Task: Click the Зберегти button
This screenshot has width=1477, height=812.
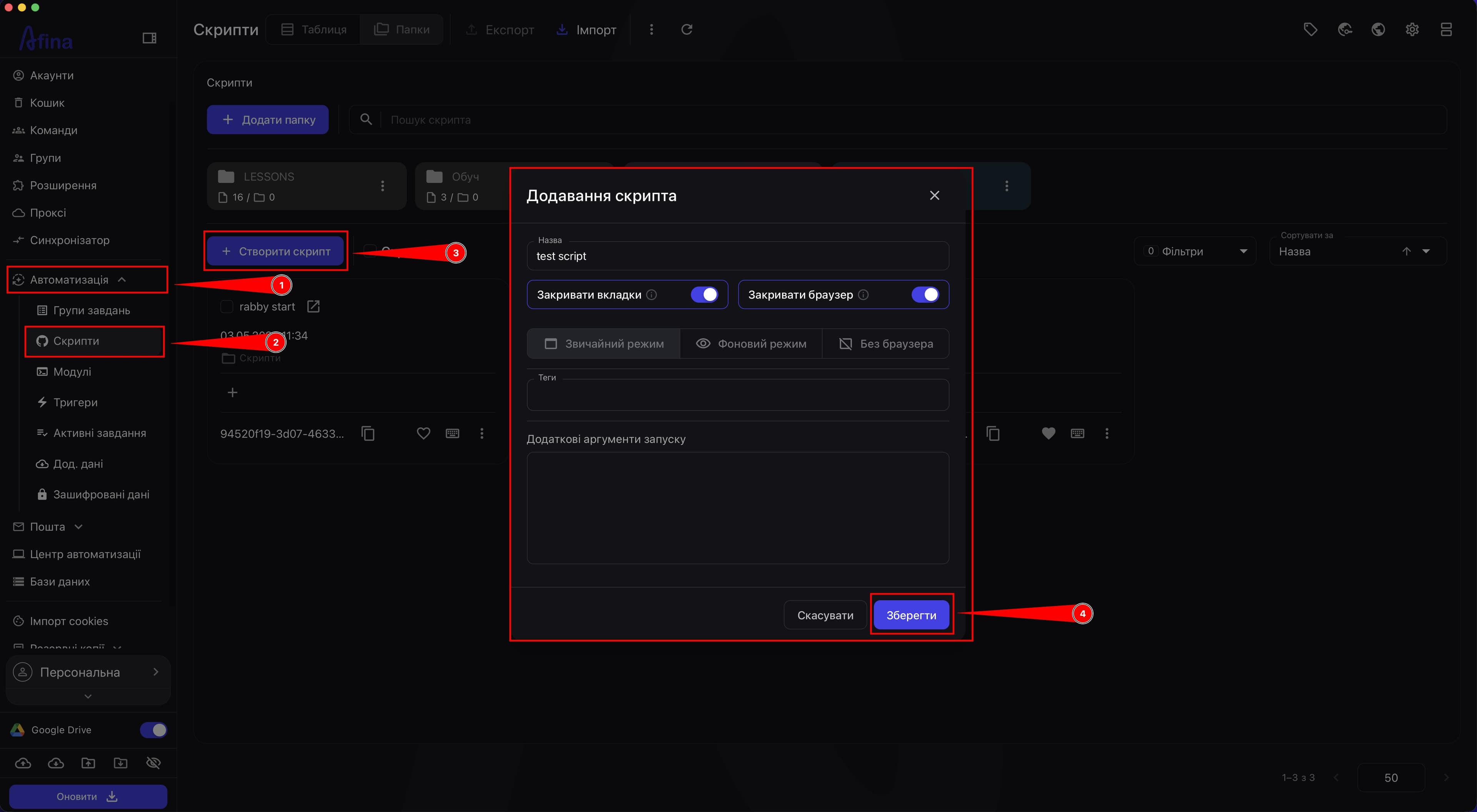Action: pyautogui.click(x=911, y=615)
